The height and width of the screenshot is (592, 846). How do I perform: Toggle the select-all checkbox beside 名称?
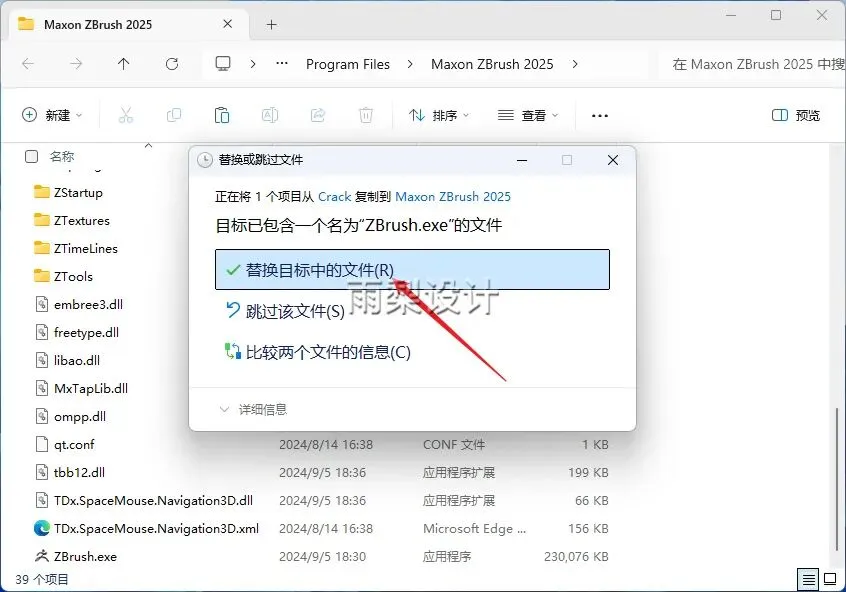pyautogui.click(x=32, y=156)
